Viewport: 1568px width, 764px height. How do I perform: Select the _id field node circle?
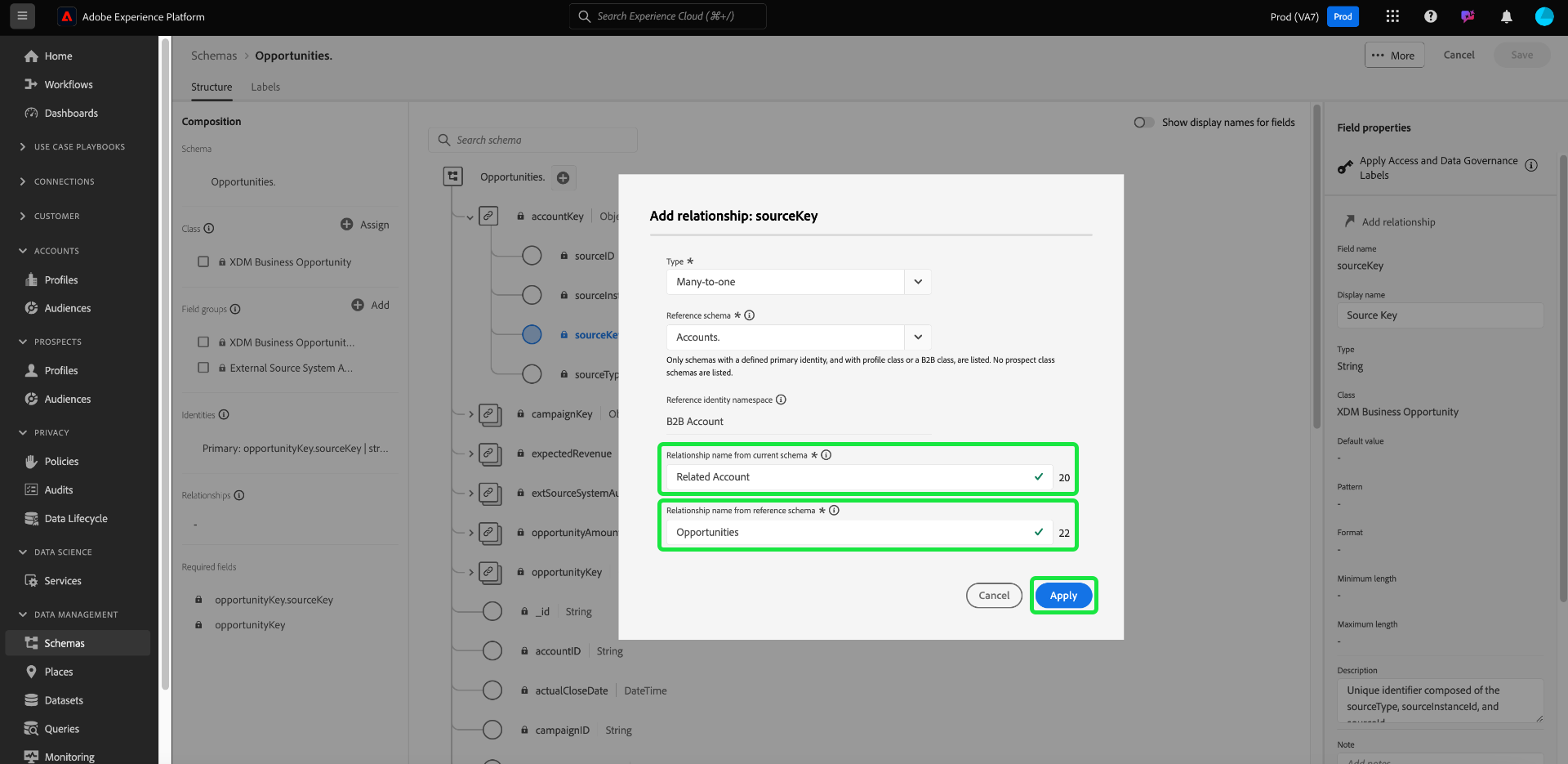coord(492,611)
